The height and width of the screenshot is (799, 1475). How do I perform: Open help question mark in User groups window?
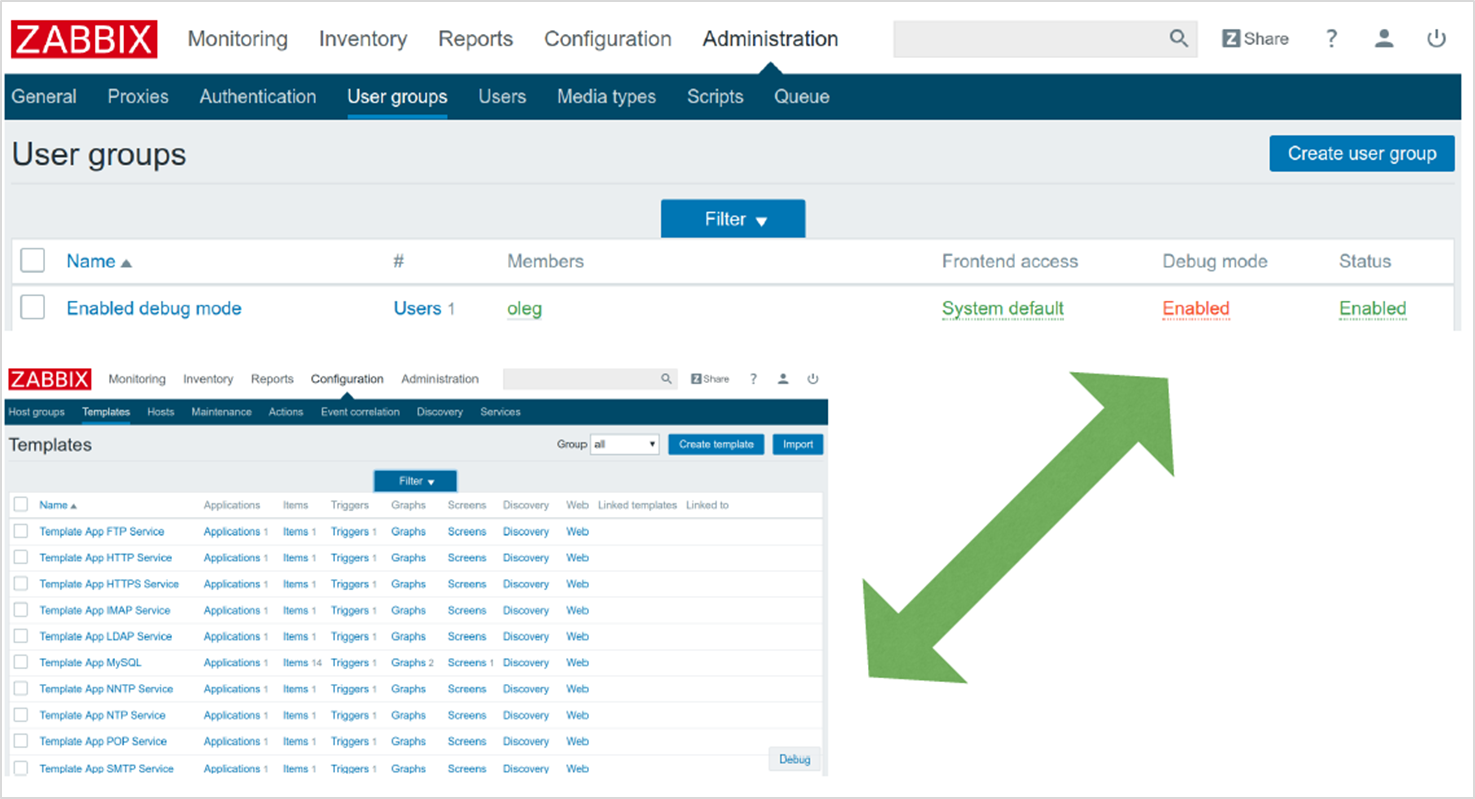tap(1332, 39)
